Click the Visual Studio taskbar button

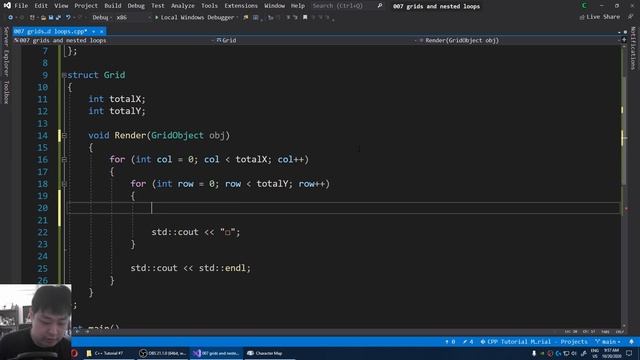(216, 353)
